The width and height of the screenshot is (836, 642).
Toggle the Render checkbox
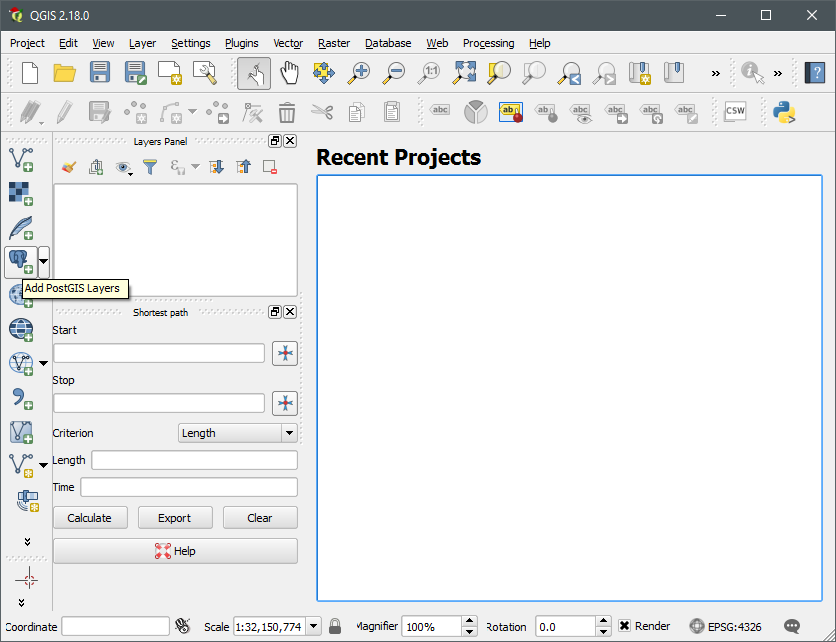[x=624, y=626]
